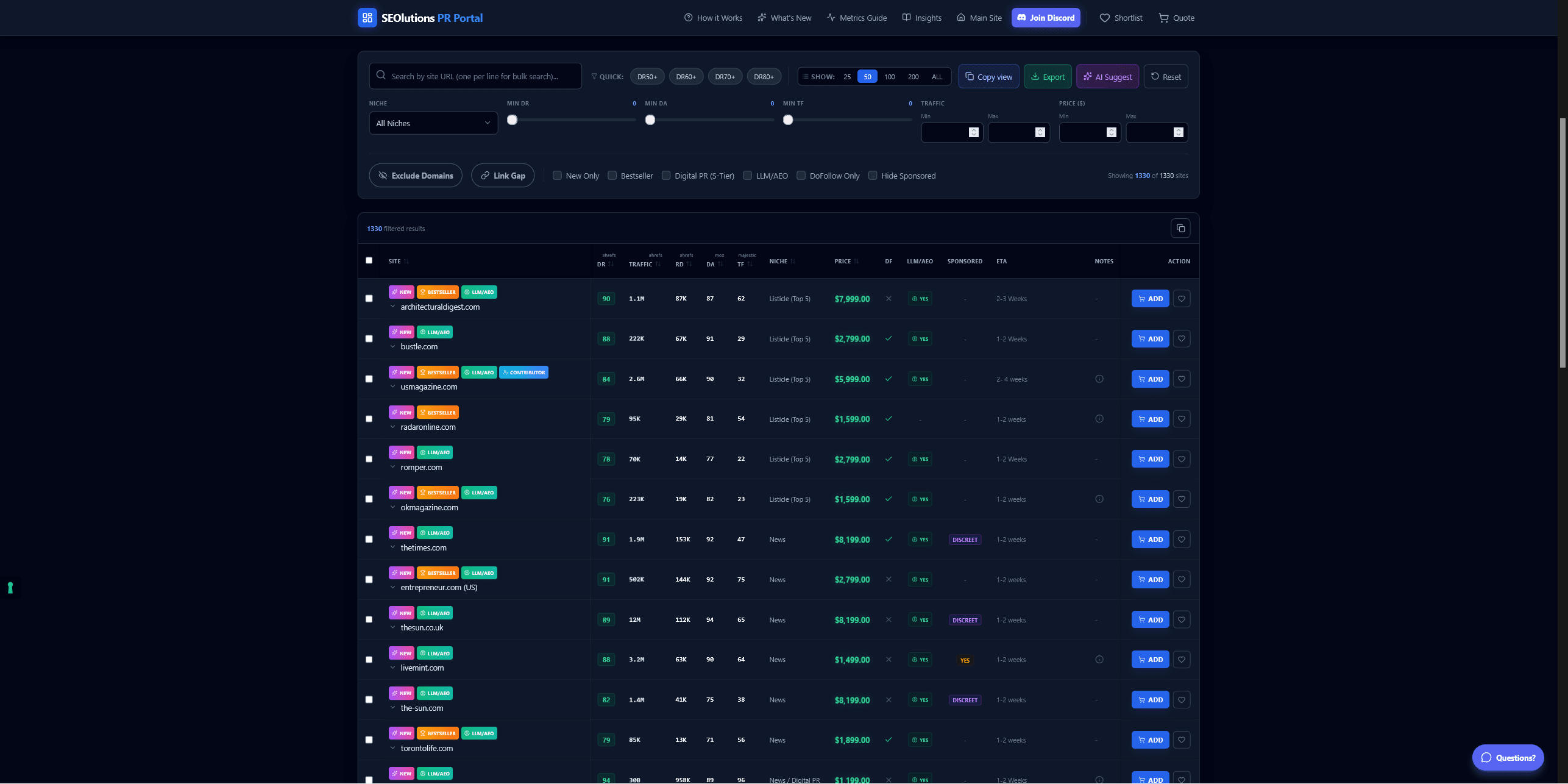Focus the site URL search field
Image resolution: width=1568 pixels, height=784 pixels.
coord(475,76)
